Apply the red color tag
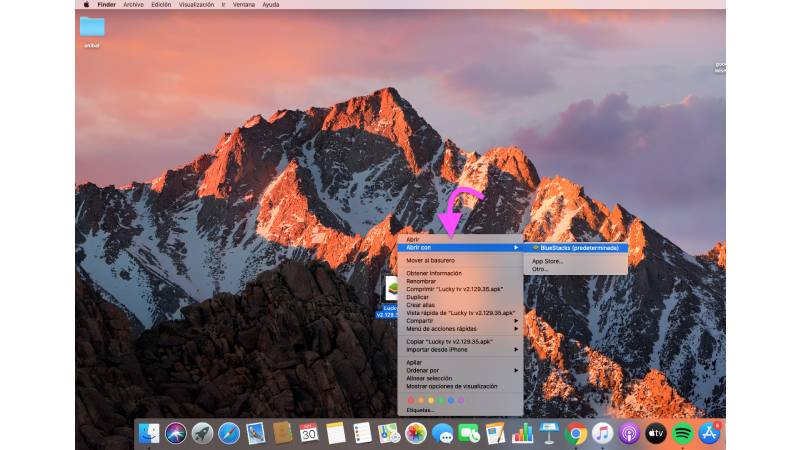 (x=410, y=400)
